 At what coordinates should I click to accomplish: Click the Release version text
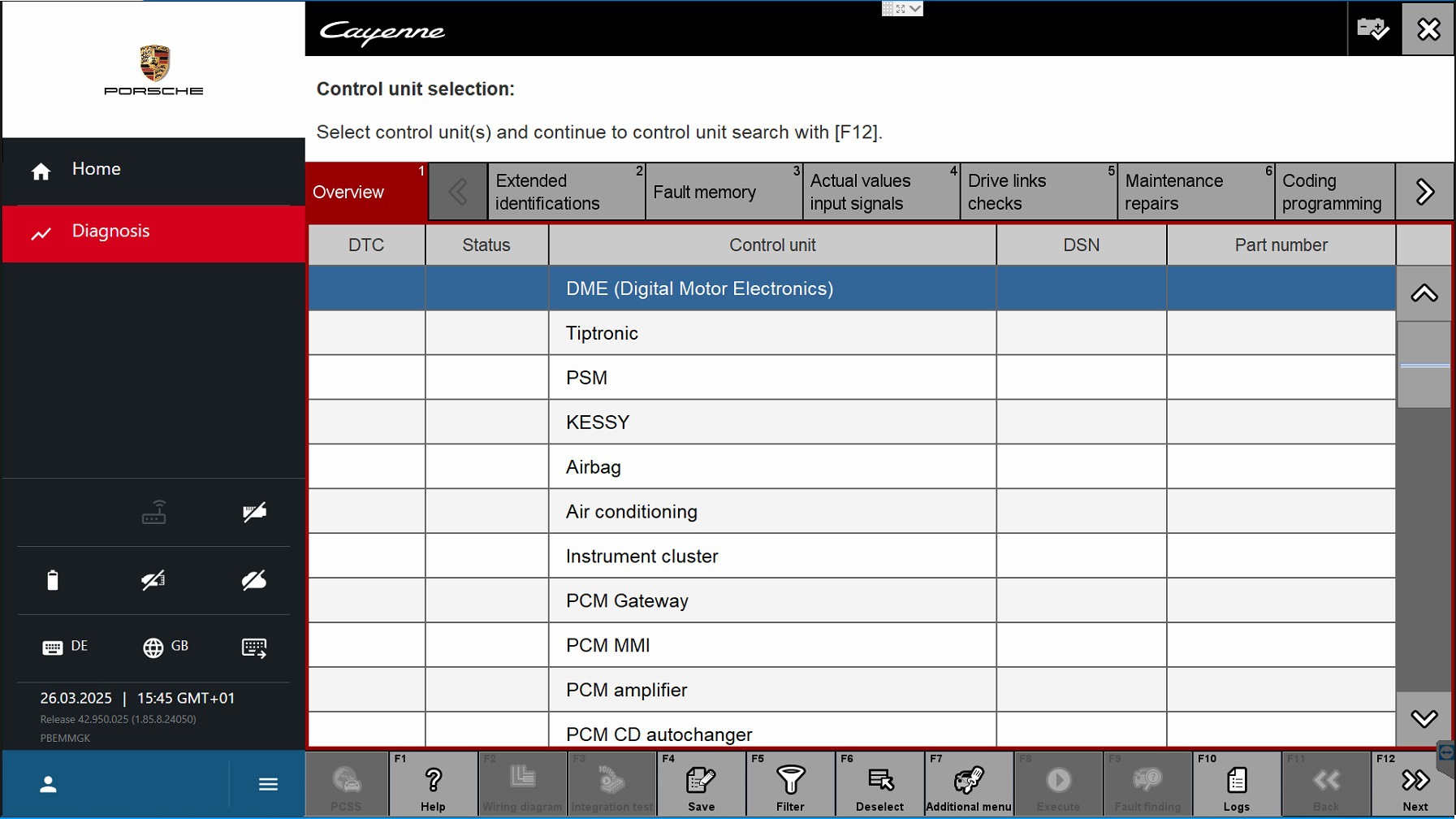tap(118, 719)
